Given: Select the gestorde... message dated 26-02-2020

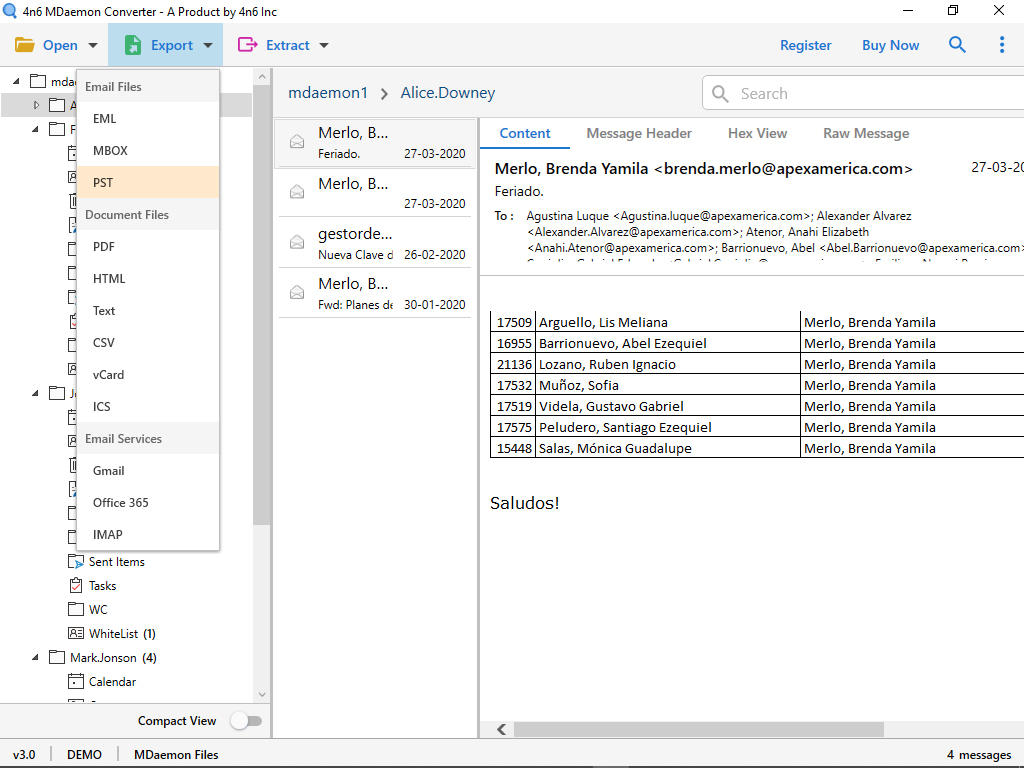Looking at the screenshot, I should pos(375,243).
